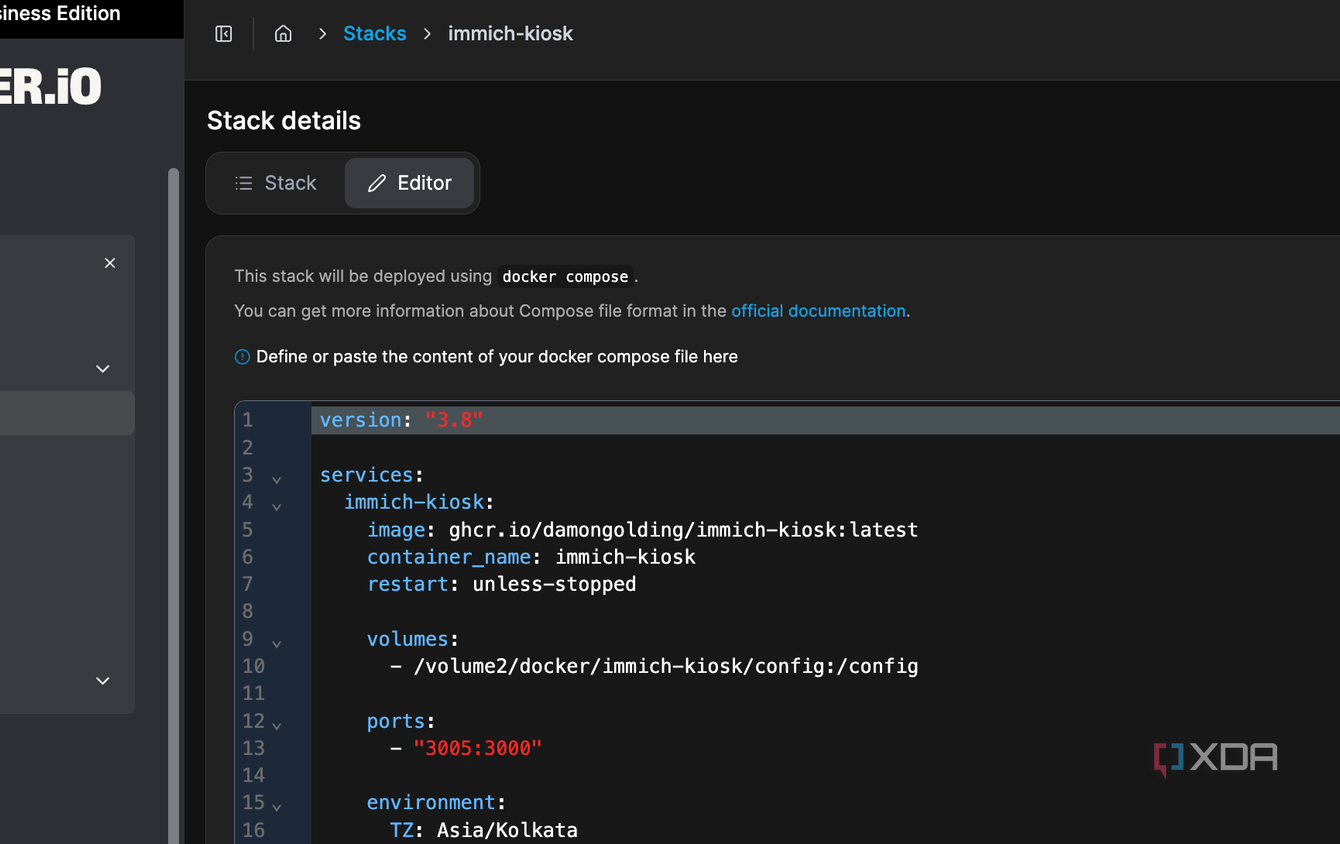Screen dimensions: 1340x844
Task: Click the volumes: key on line 9
Action: click(x=413, y=639)
